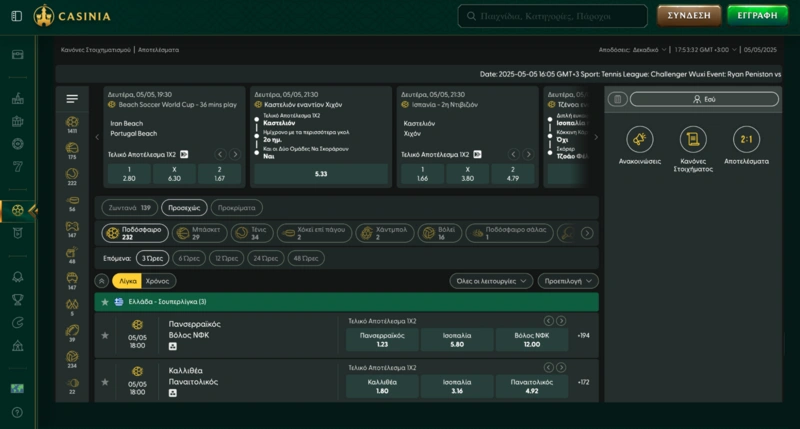Select the 6 Ώρες time filter
This screenshot has height=429, width=800.
[189, 258]
